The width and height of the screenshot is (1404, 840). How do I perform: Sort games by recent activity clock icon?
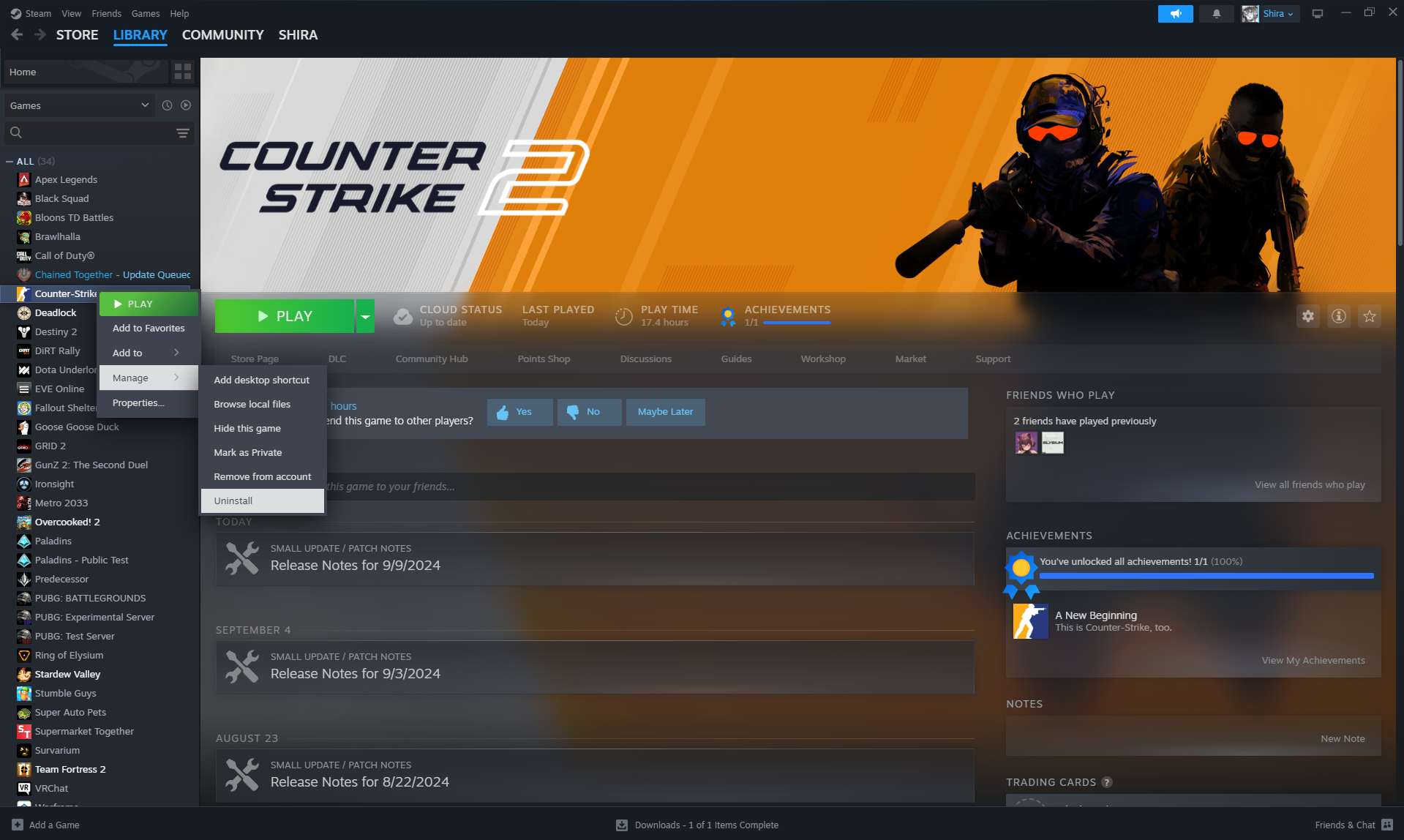point(167,105)
